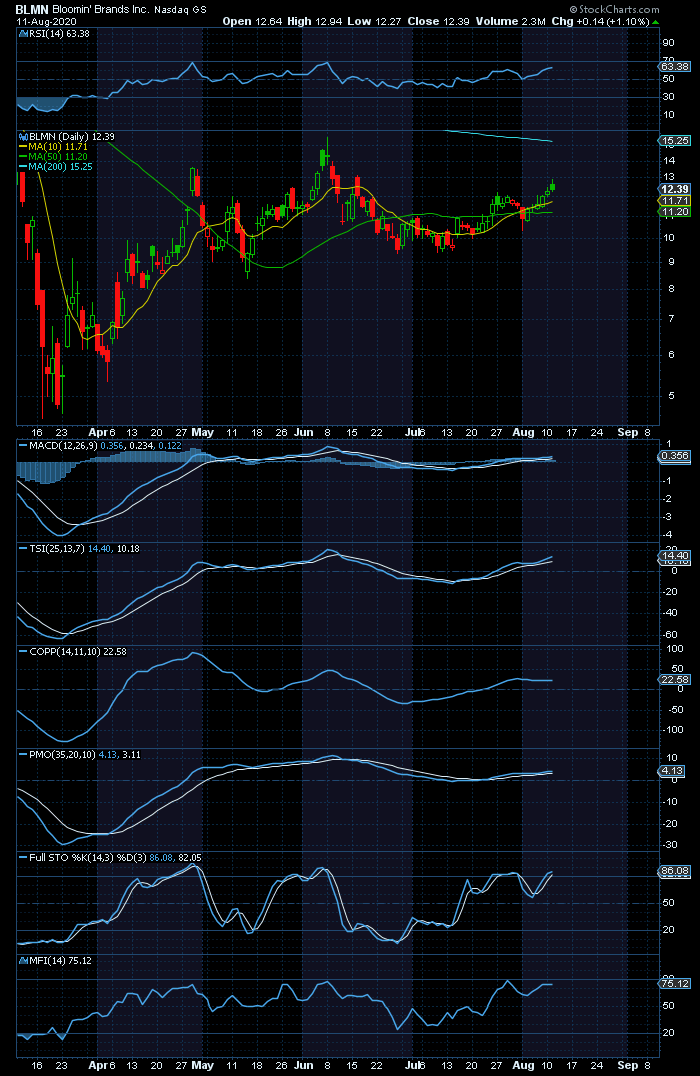Click the 11.71 price axis tag
Image resolution: width=700 pixels, height=1076 pixels.
pos(675,200)
